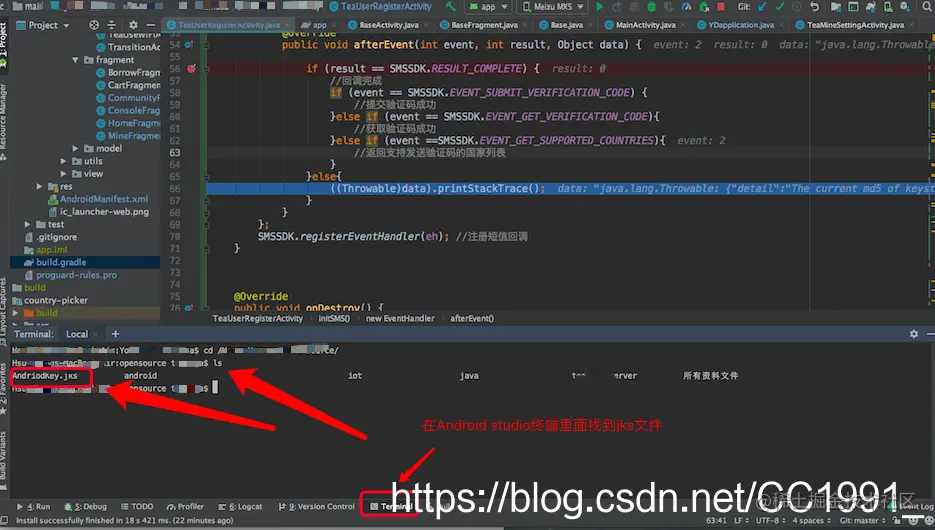Click the Apply Changes toolbar icon
The image size is (935, 530).
pyautogui.click(x=617, y=7)
